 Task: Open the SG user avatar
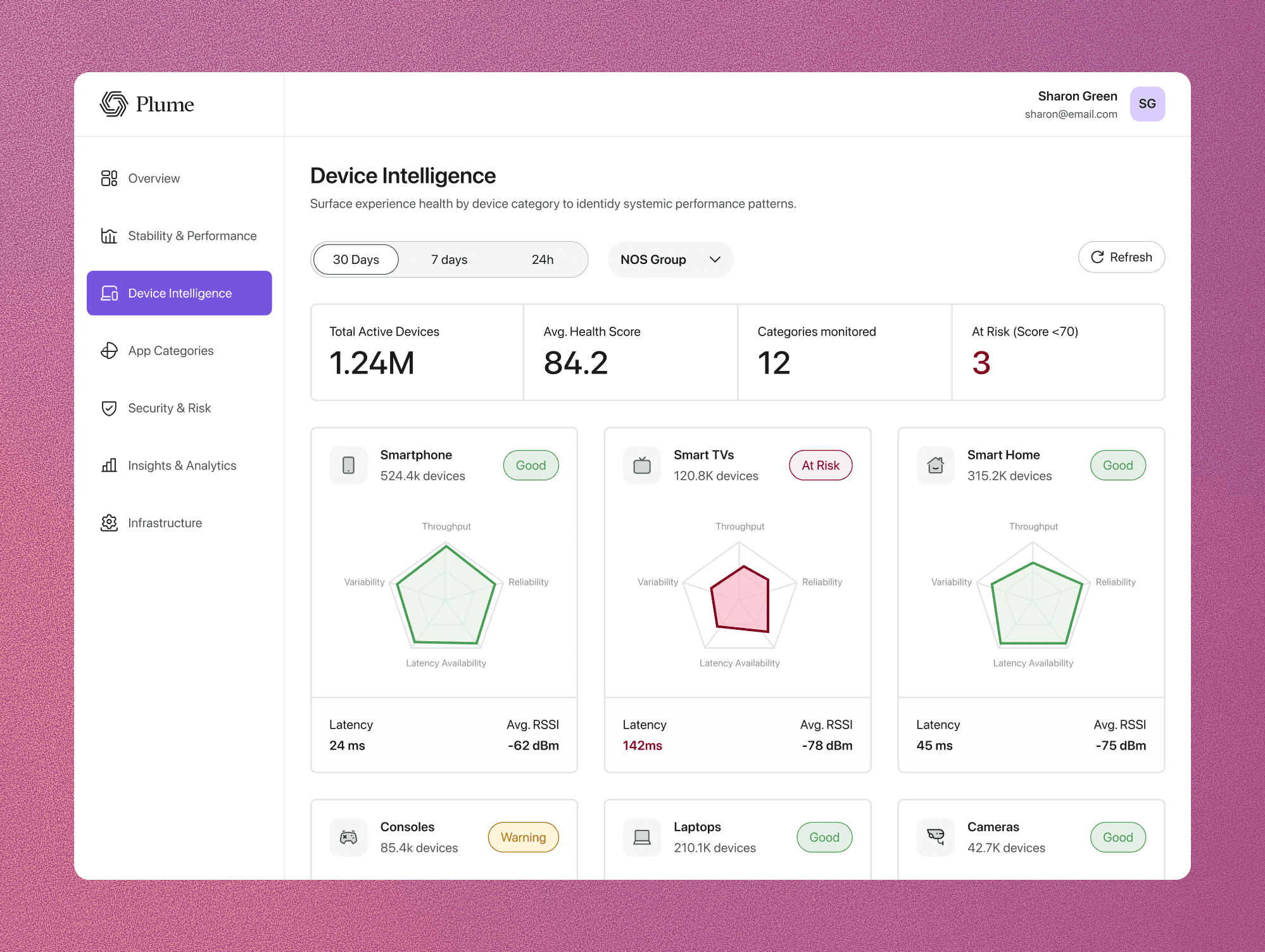tap(1147, 104)
